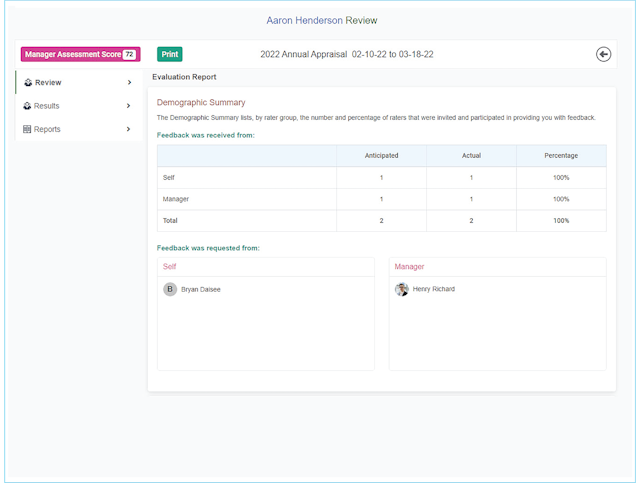640x483 pixels.
Task: Click the Total row Anticipated value 2
Action: 381,220
